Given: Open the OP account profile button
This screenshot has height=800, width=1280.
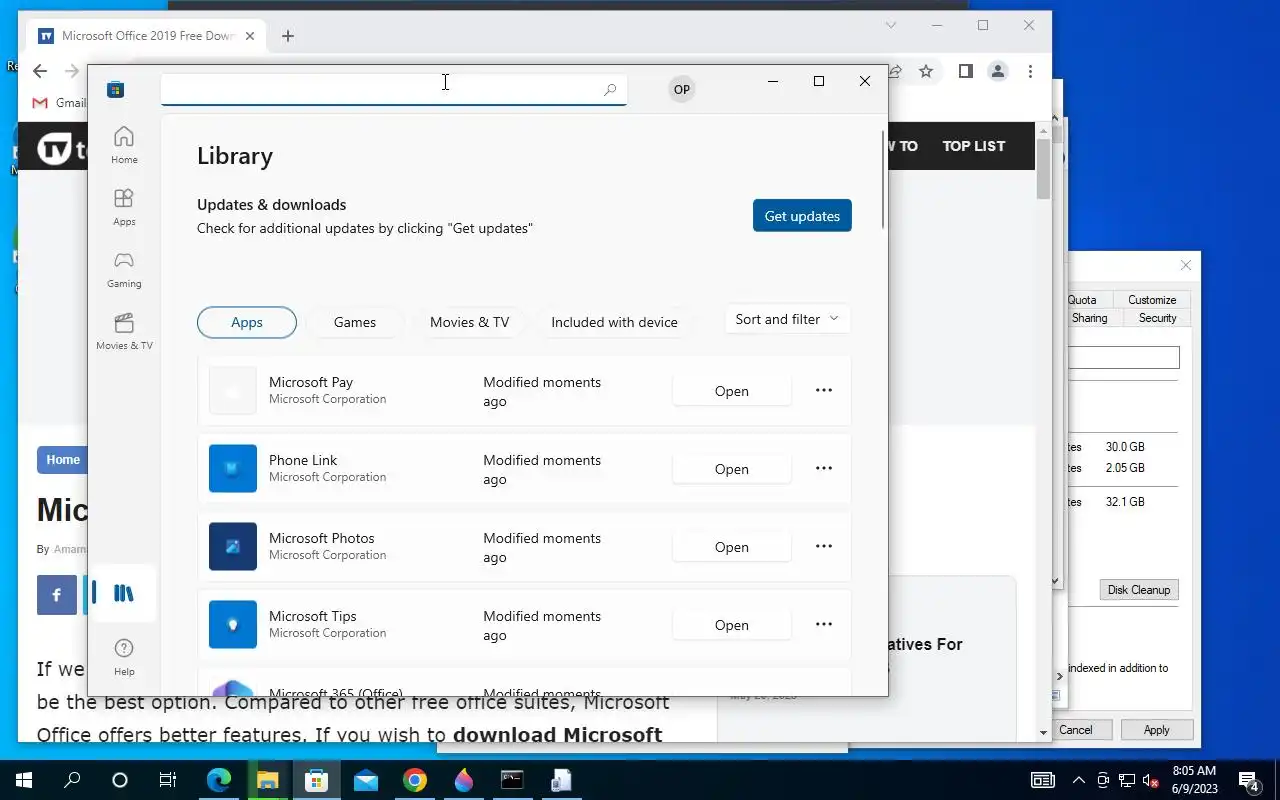Looking at the screenshot, I should pyautogui.click(x=681, y=89).
